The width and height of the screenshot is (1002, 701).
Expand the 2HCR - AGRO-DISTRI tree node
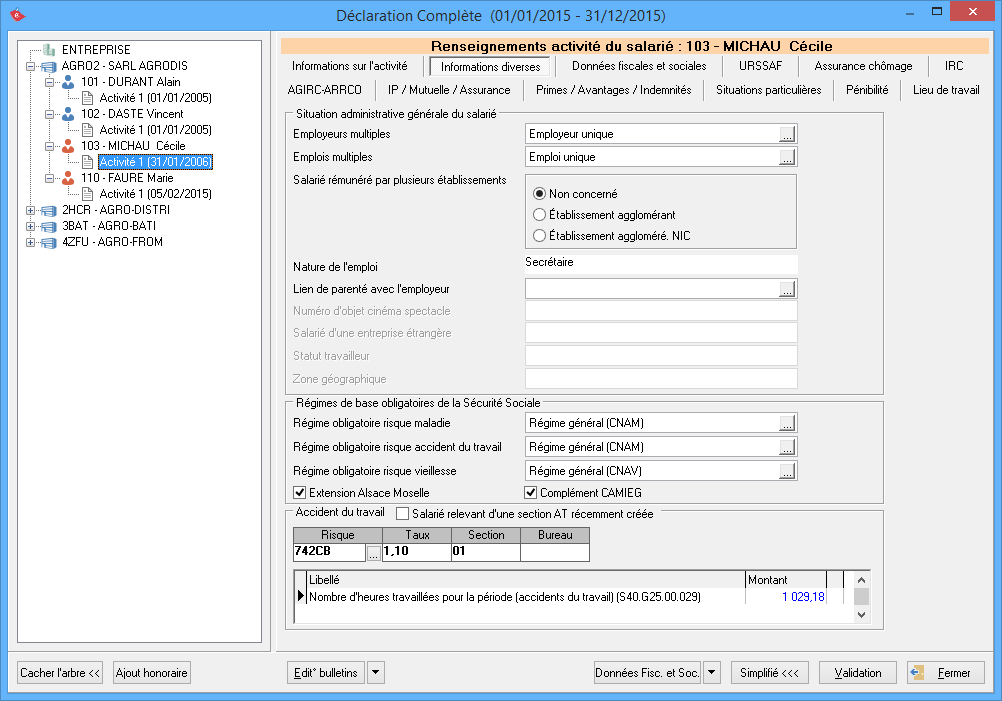pos(31,210)
